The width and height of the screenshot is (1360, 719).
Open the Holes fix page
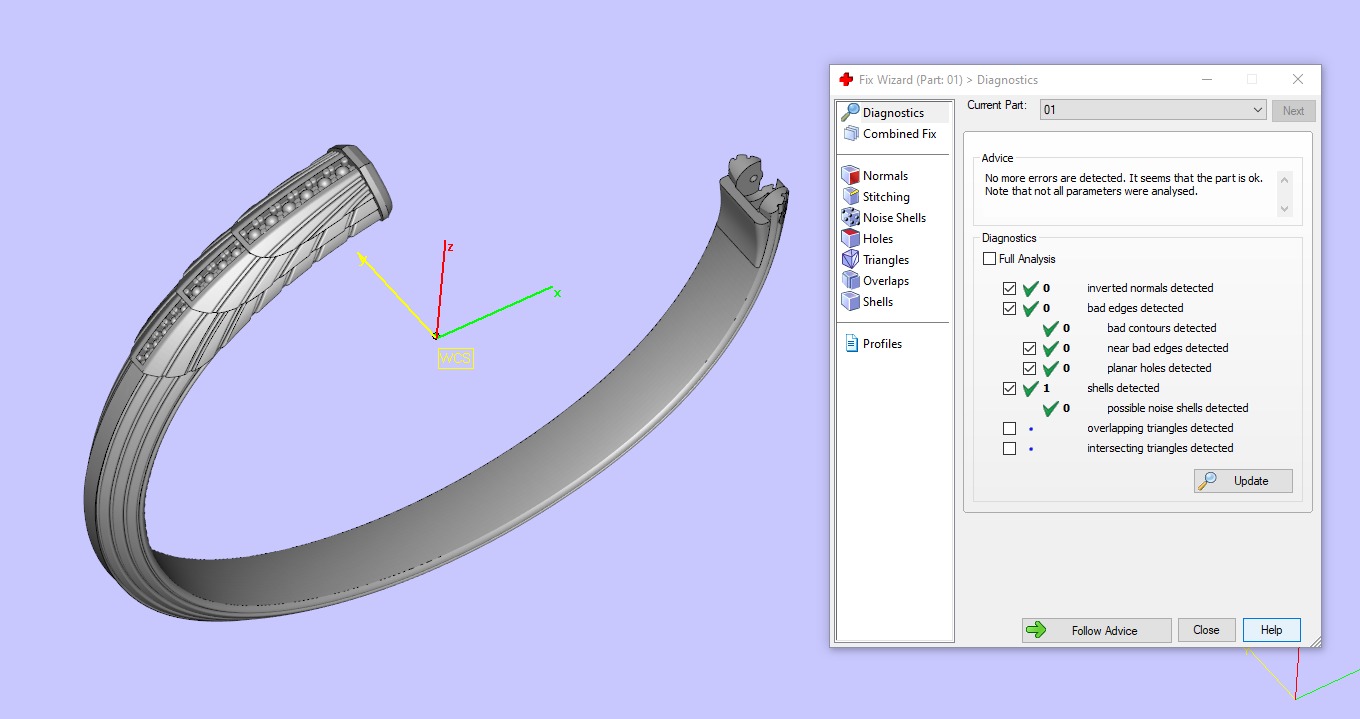878,239
